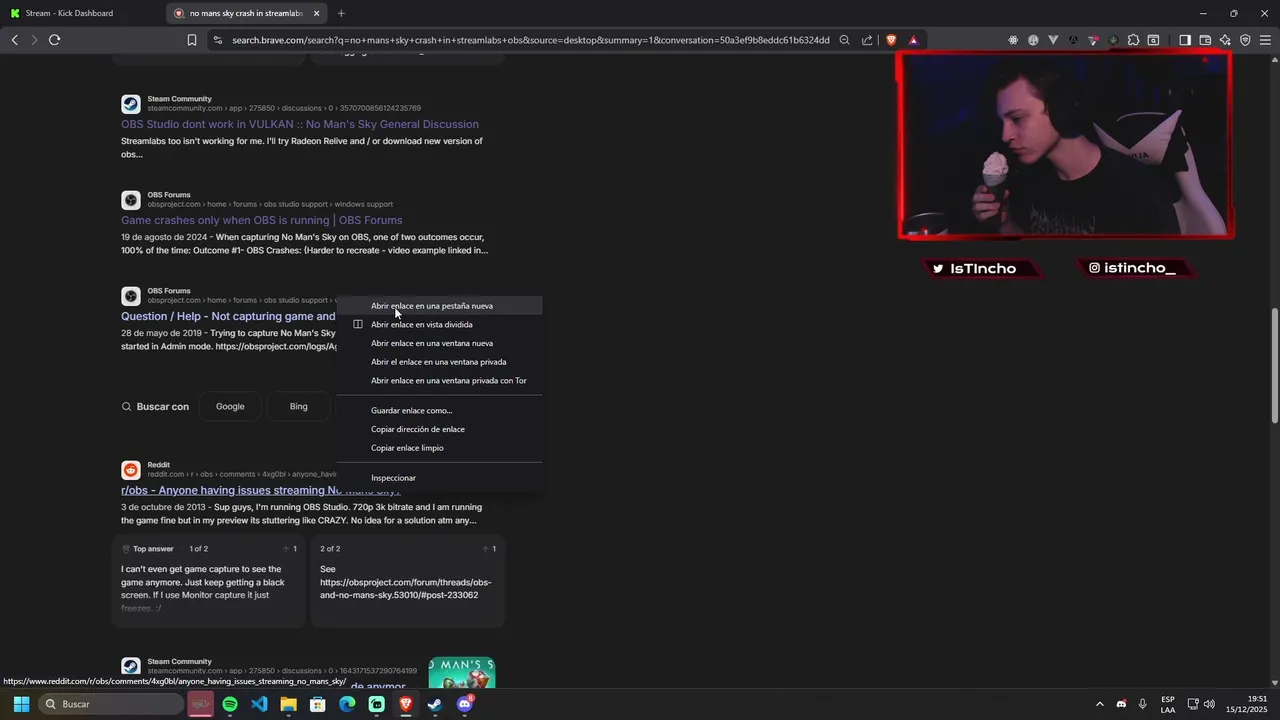The width and height of the screenshot is (1280, 720).
Task: Choose 'Abrir enlace en vista dividida'
Action: pos(439,324)
